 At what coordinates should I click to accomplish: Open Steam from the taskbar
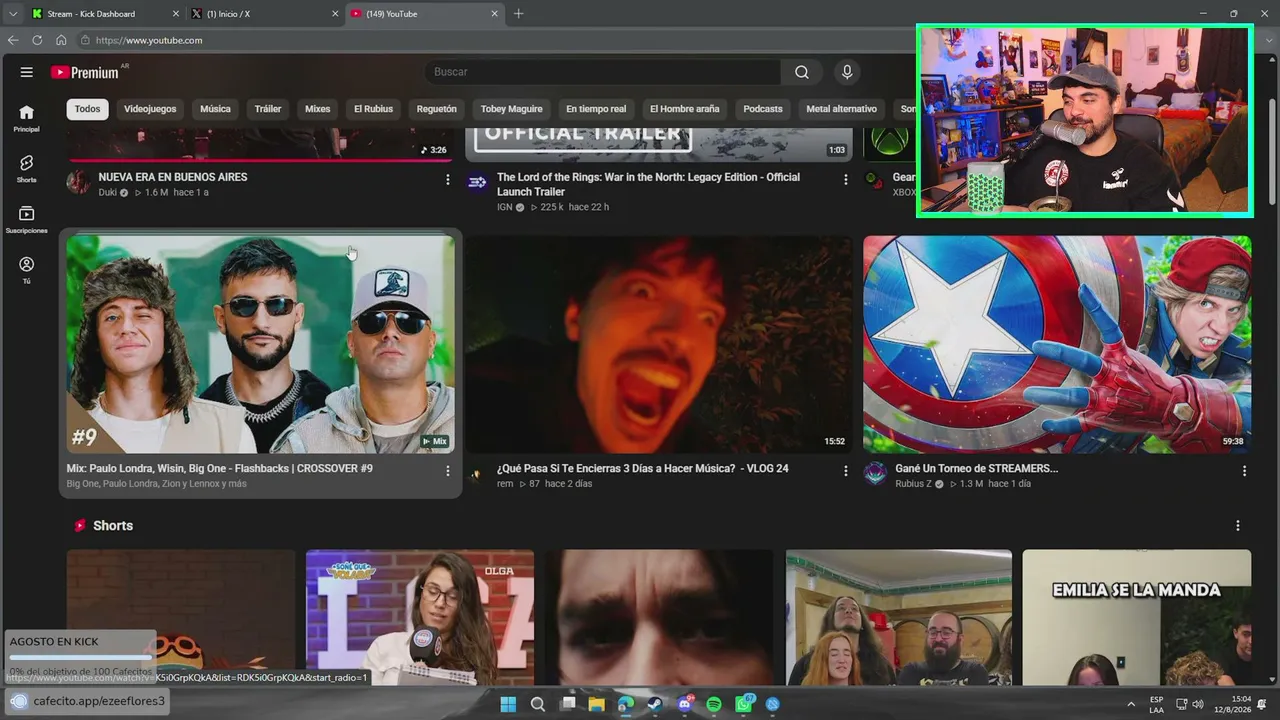(x=655, y=704)
